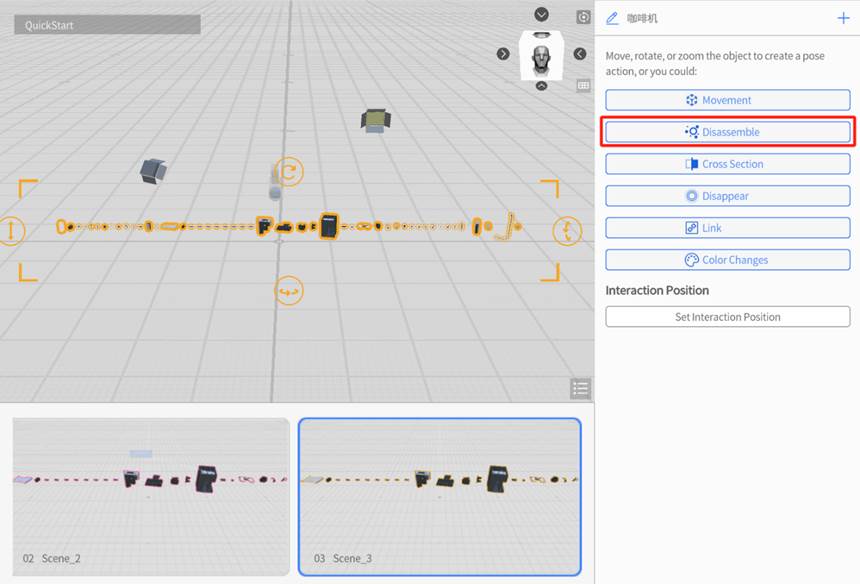Toggle the grid view icon below the view cube

pos(583,85)
